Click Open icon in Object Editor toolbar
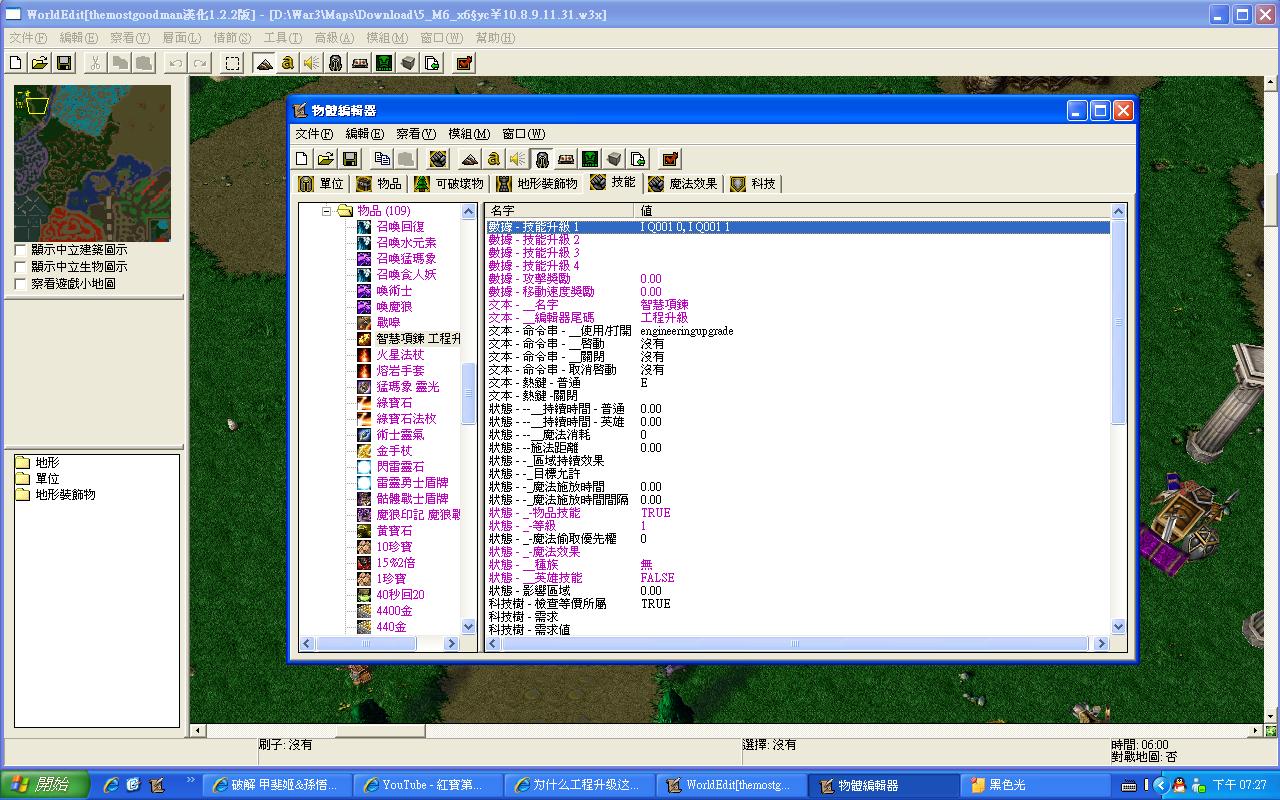Viewport: 1280px width, 800px height. (x=326, y=159)
